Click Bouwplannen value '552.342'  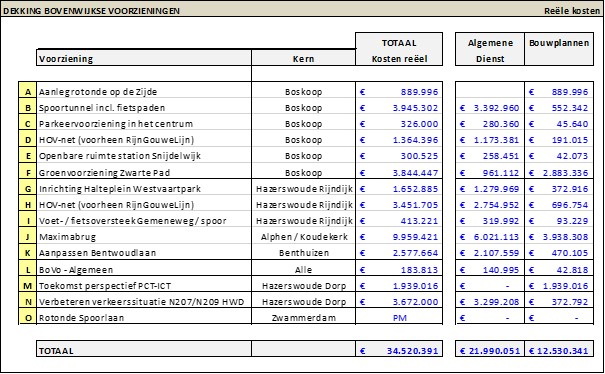[x=570, y=108]
